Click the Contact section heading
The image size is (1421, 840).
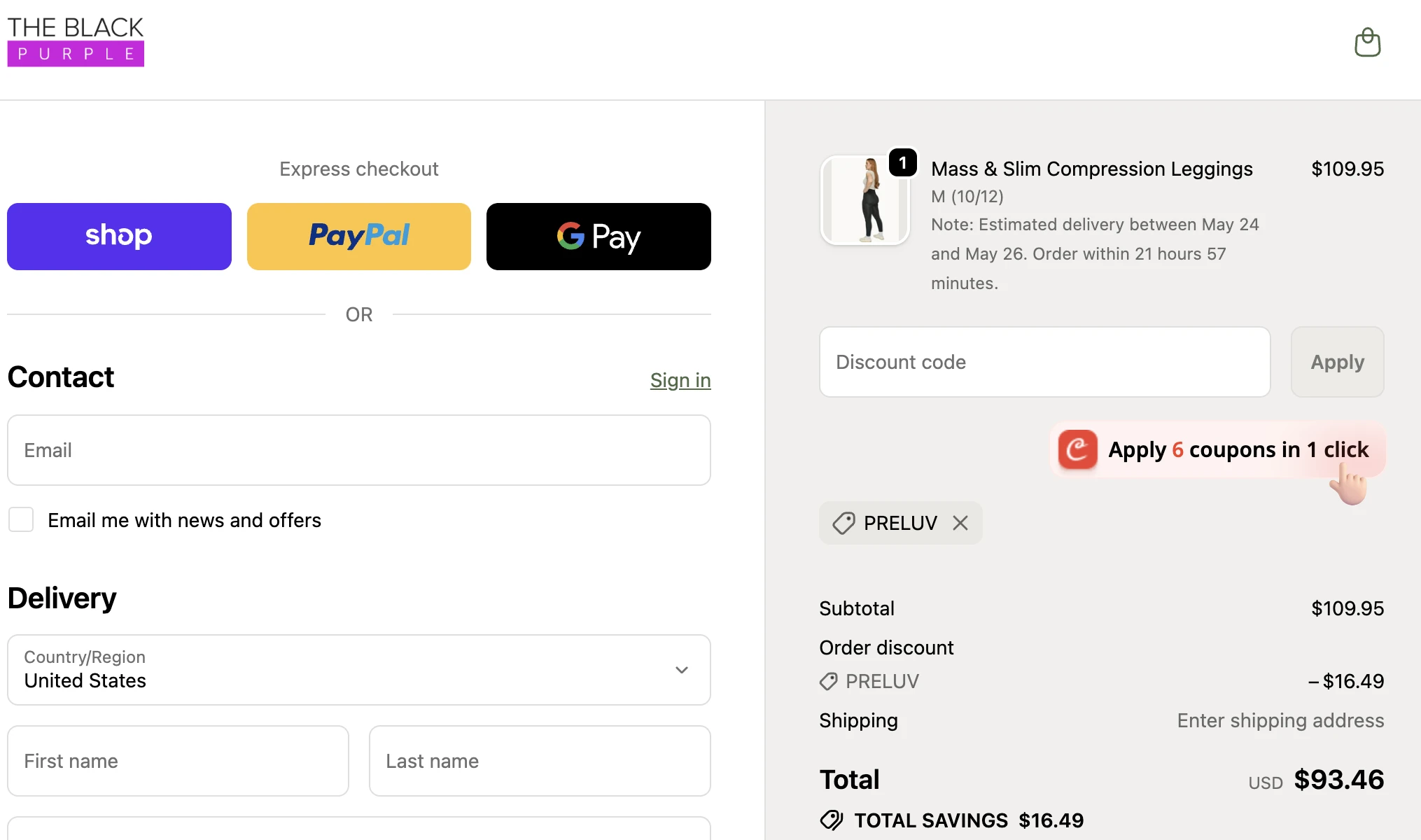point(60,377)
